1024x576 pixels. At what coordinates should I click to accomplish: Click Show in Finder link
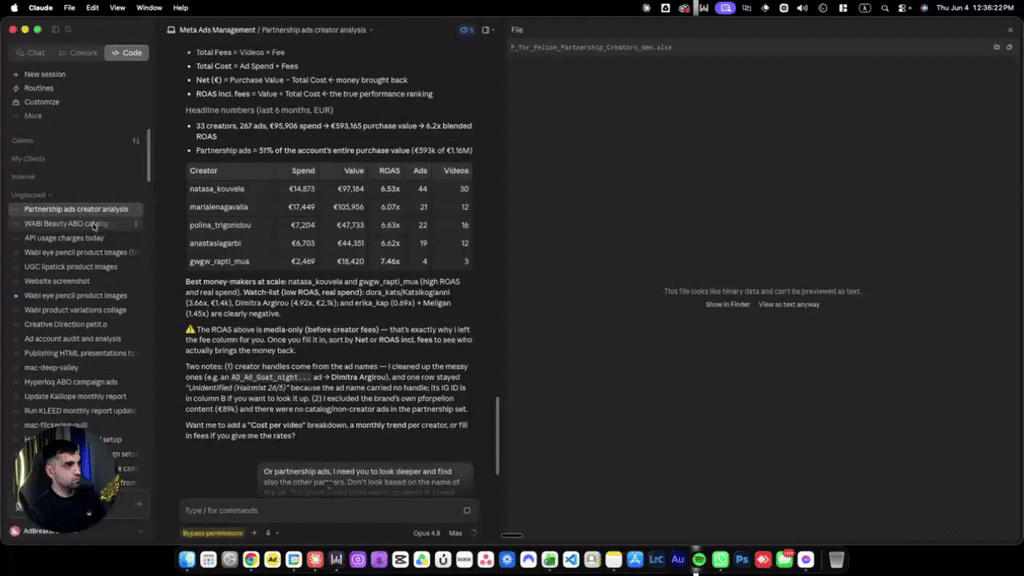(x=727, y=305)
